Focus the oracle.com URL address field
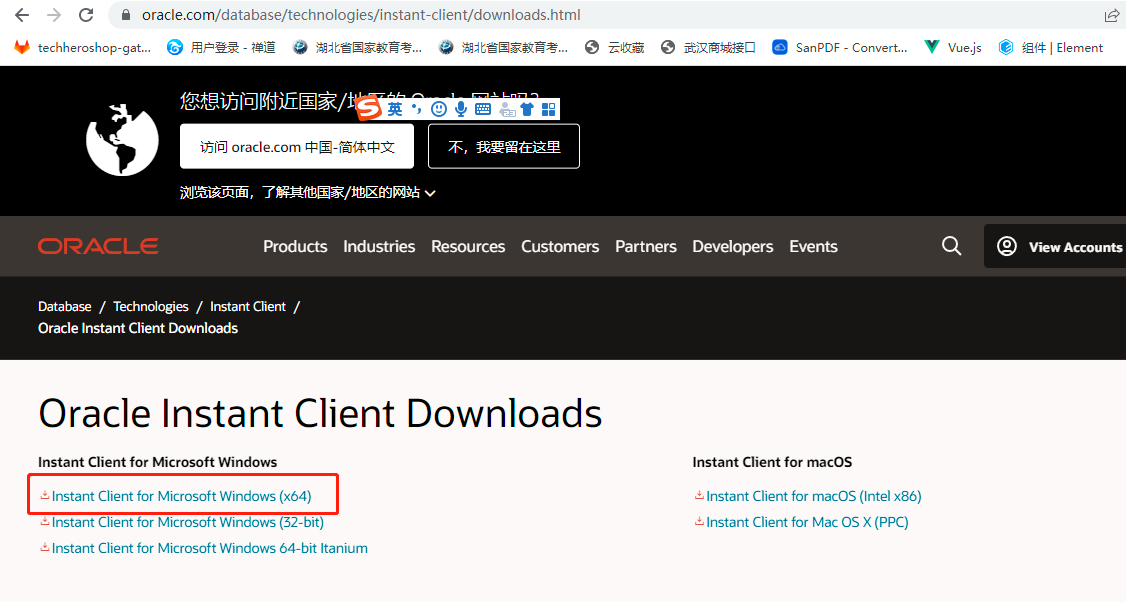1126x602 pixels. 361,15
